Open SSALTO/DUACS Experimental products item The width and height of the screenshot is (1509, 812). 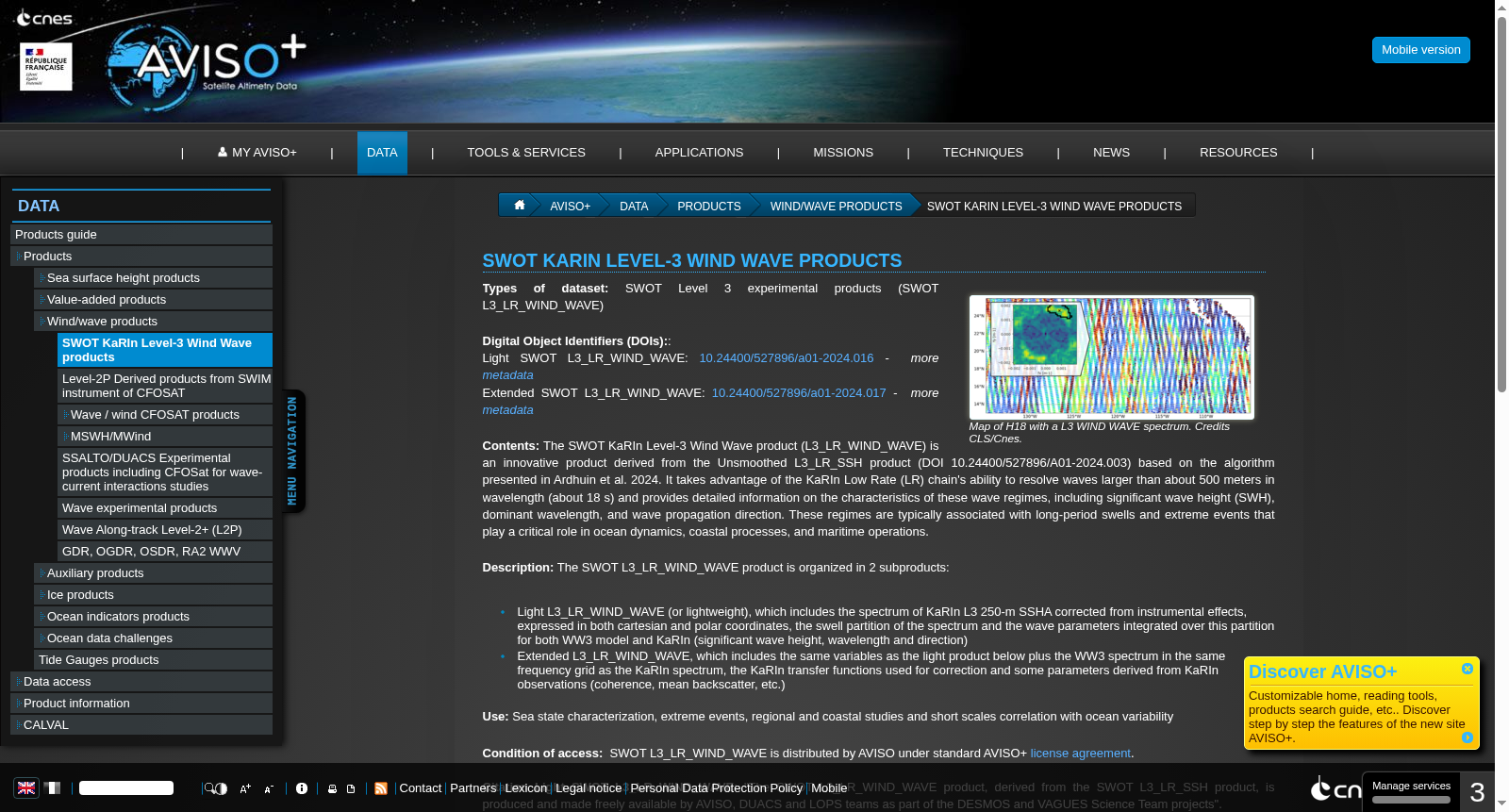tap(165, 472)
